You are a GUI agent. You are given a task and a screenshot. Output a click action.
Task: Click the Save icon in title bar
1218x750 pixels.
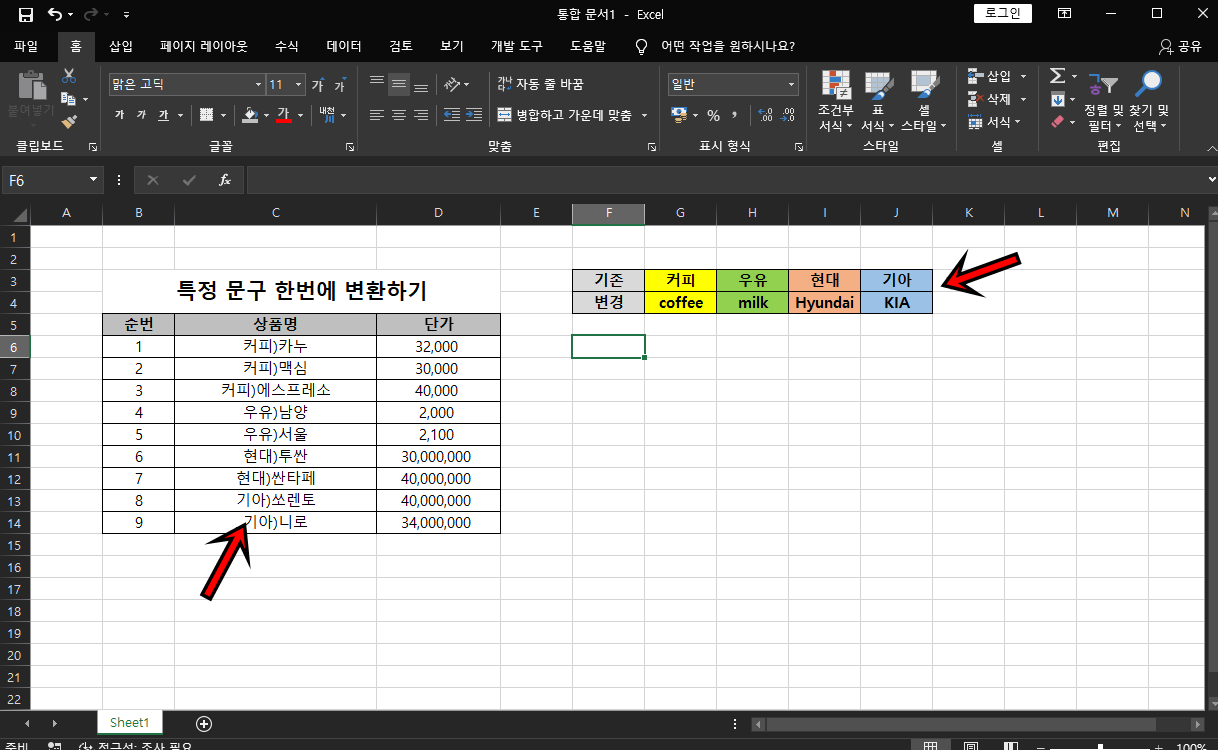click(26, 14)
